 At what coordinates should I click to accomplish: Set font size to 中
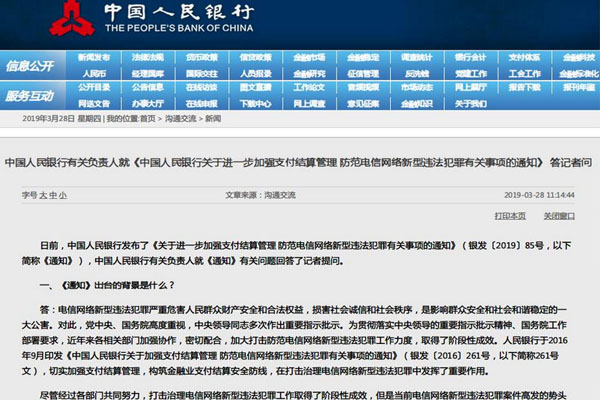pos(53,195)
